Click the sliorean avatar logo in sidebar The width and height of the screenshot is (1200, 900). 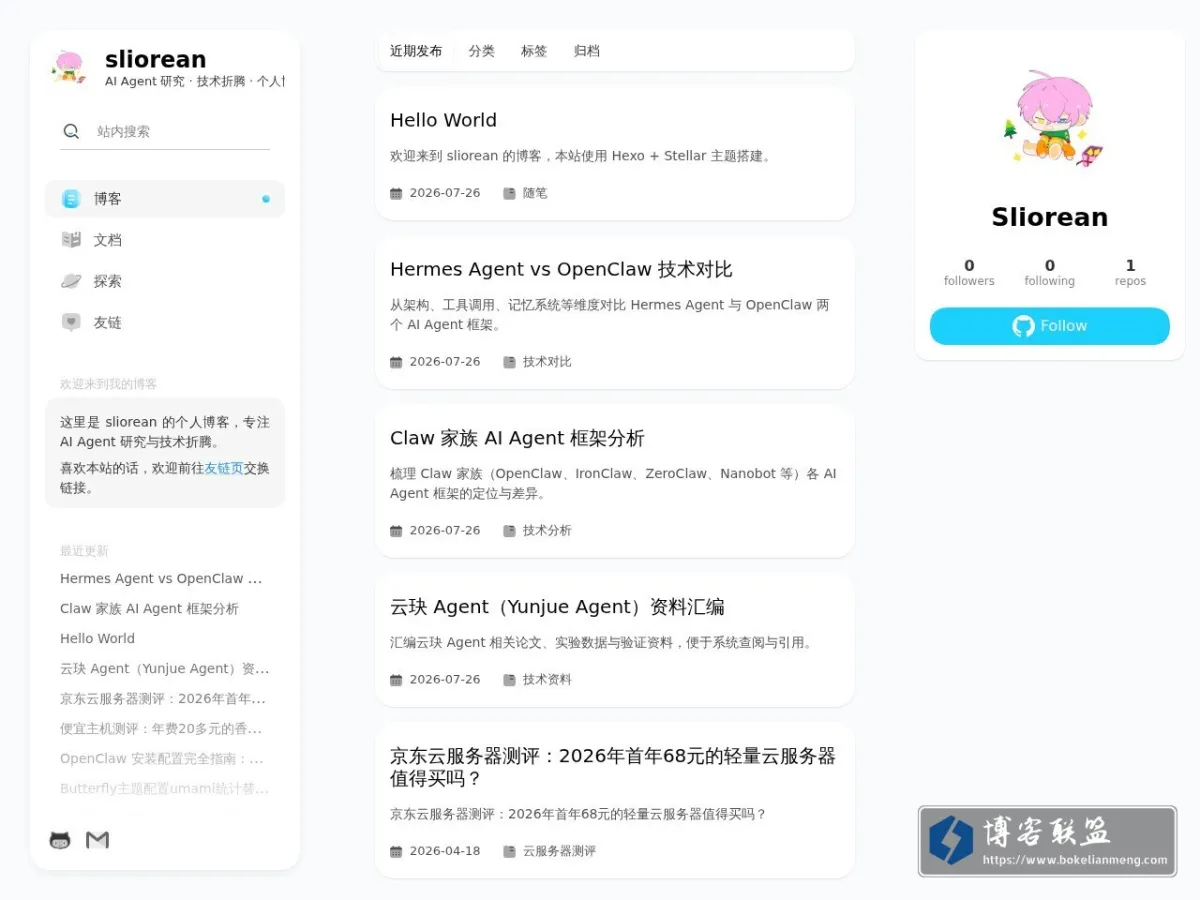[x=69, y=68]
